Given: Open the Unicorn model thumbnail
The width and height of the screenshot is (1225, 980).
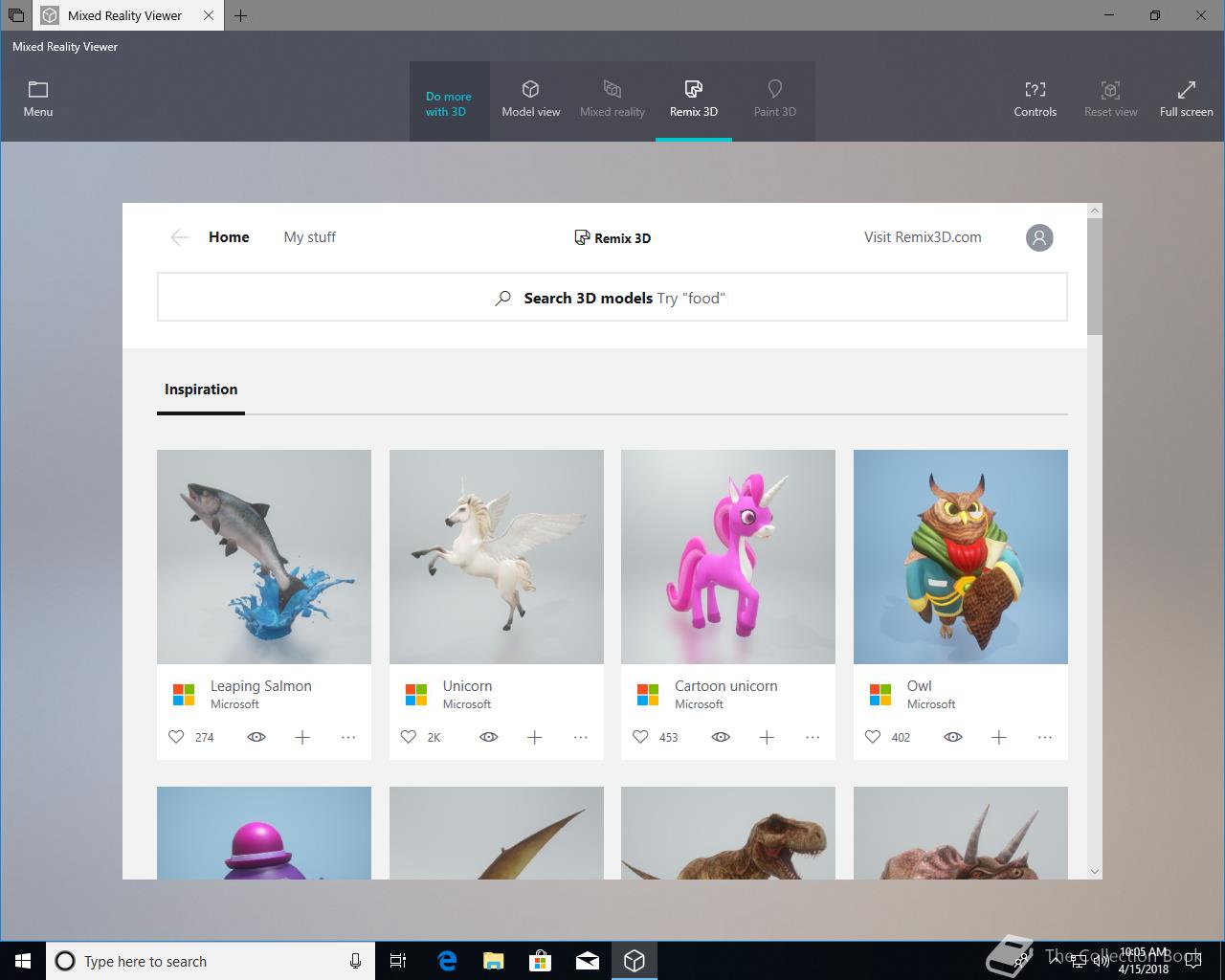Looking at the screenshot, I should pyautogui.click(x=497, y=557).
